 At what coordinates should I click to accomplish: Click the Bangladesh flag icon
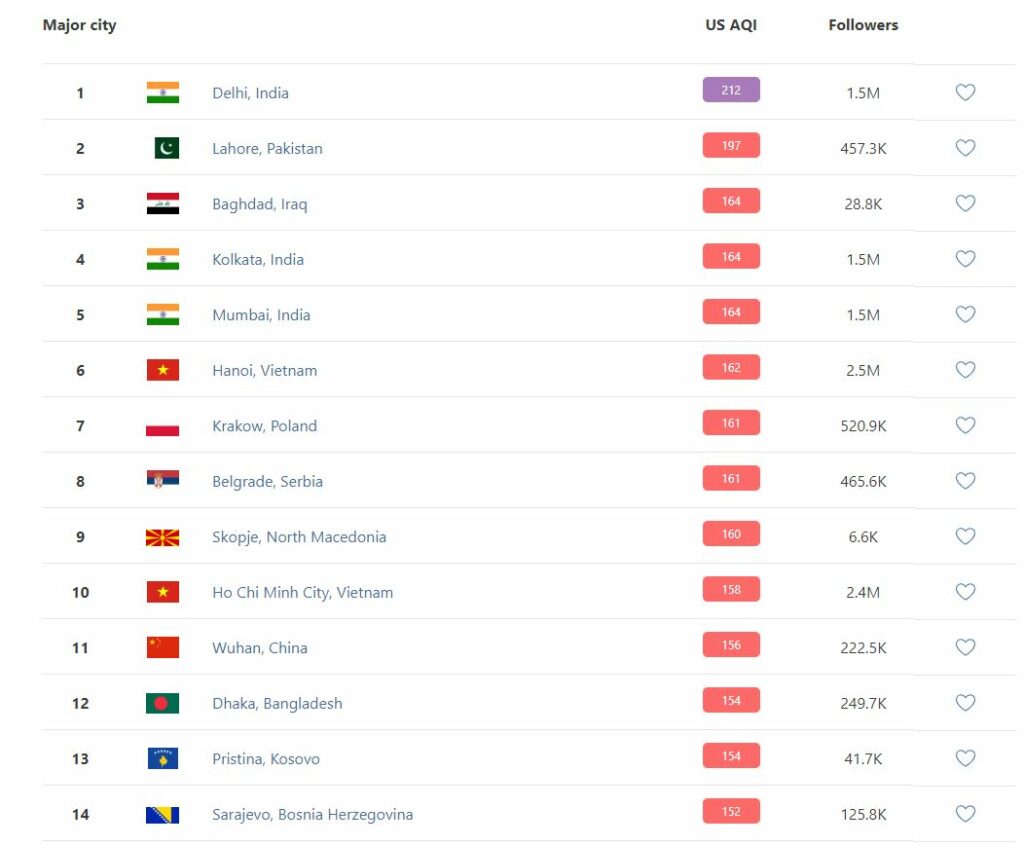[x=162, y=703]
